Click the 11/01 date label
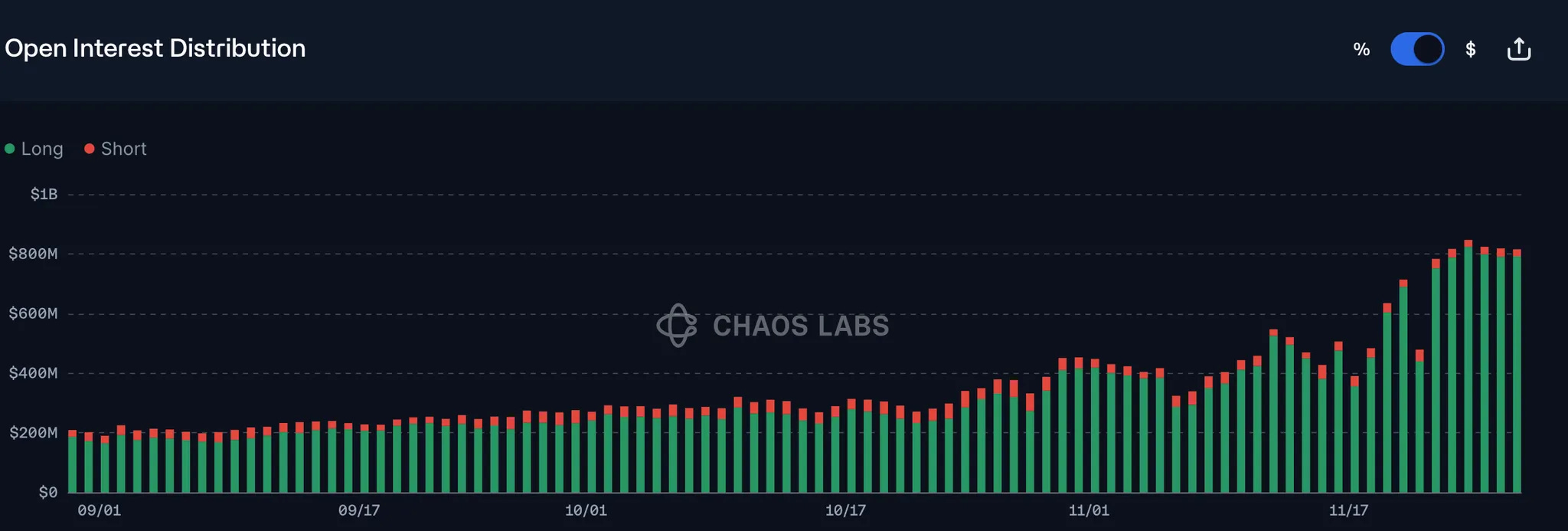Image resolution: width=1568 pixels, height=531 pixels. tap(1089, 510)
